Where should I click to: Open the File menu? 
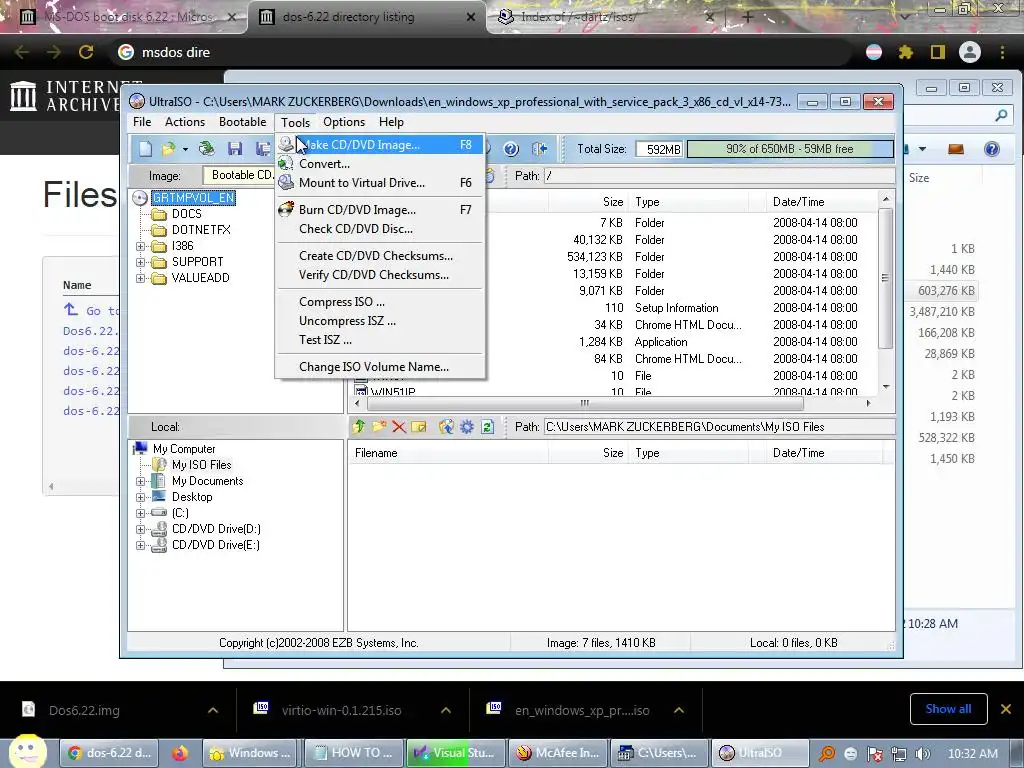[142, 122]
